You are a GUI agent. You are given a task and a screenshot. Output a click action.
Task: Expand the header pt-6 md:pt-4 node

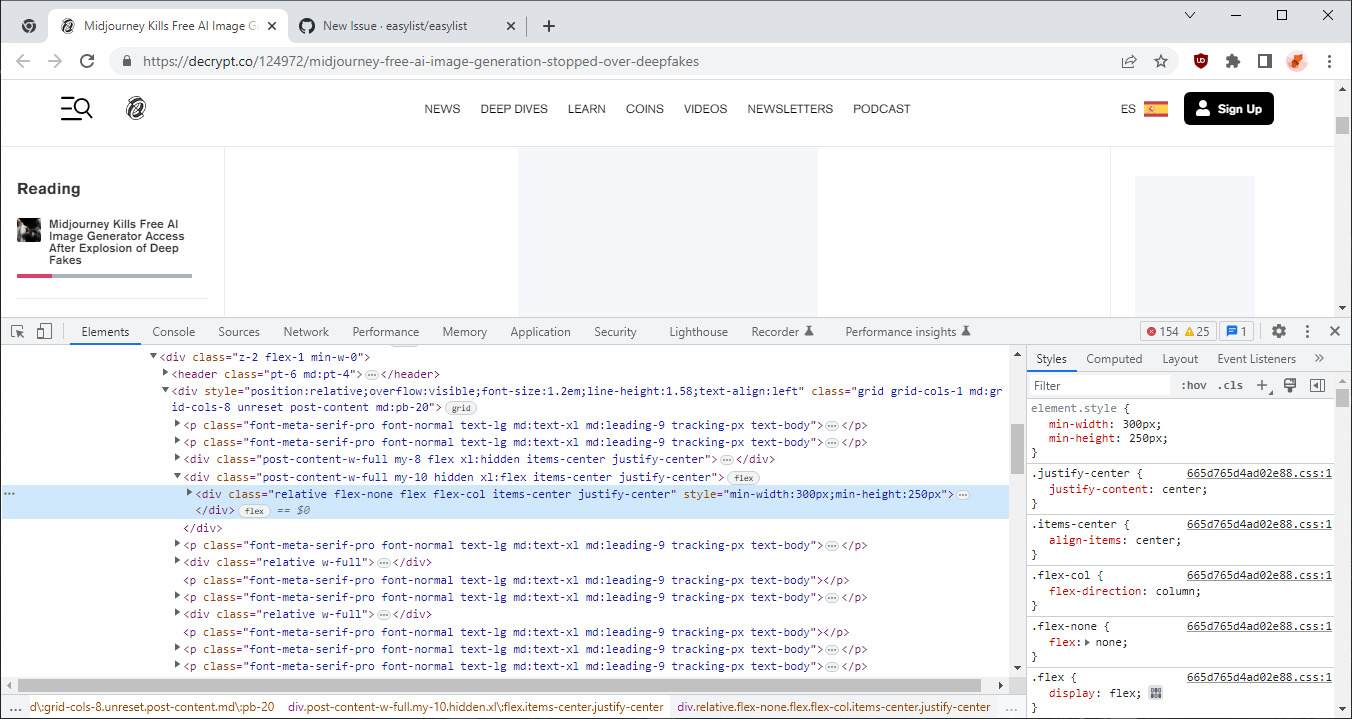[x=166, y=373]
